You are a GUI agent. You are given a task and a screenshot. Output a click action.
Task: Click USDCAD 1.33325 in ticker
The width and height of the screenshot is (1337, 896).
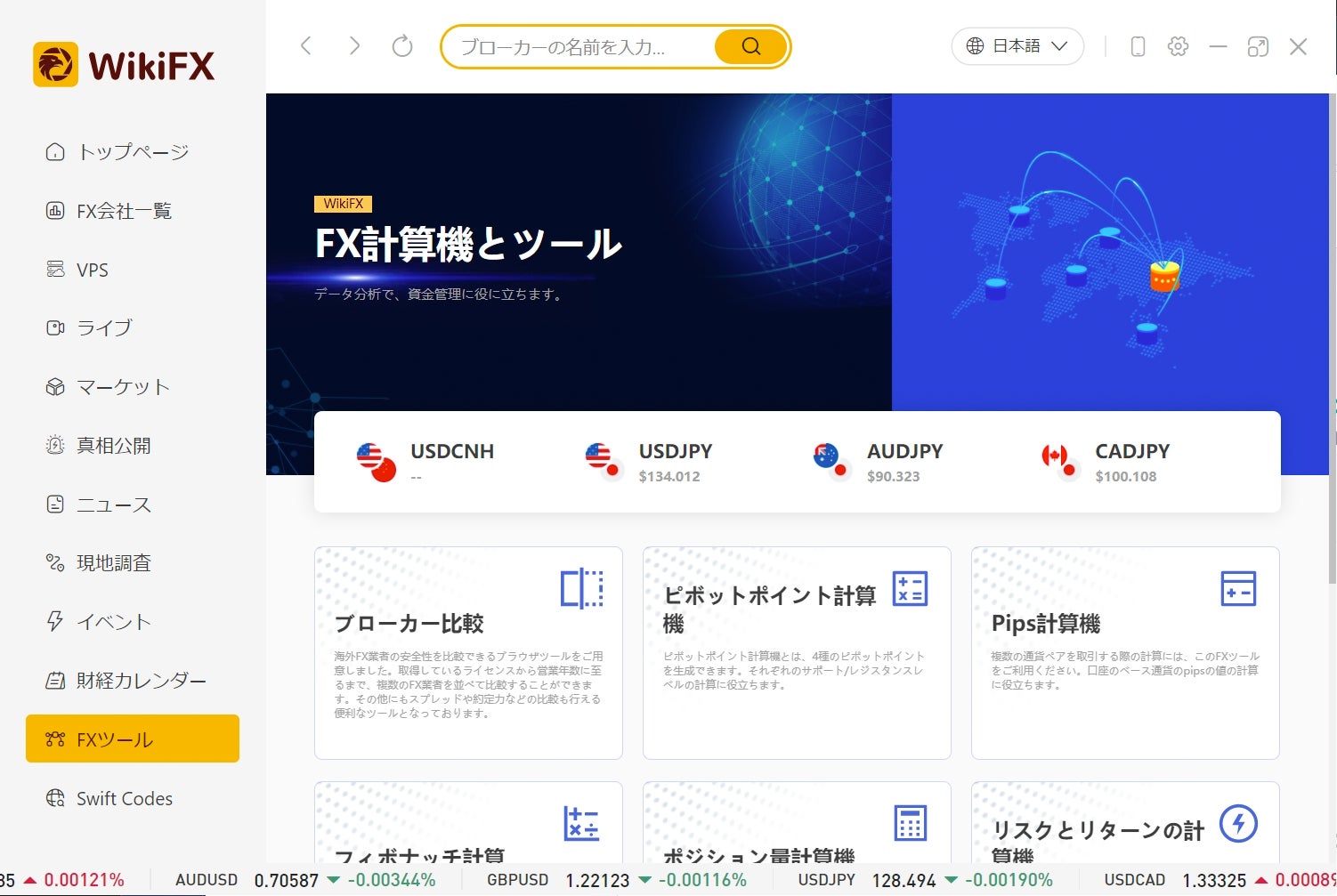tap(1220, 880)
